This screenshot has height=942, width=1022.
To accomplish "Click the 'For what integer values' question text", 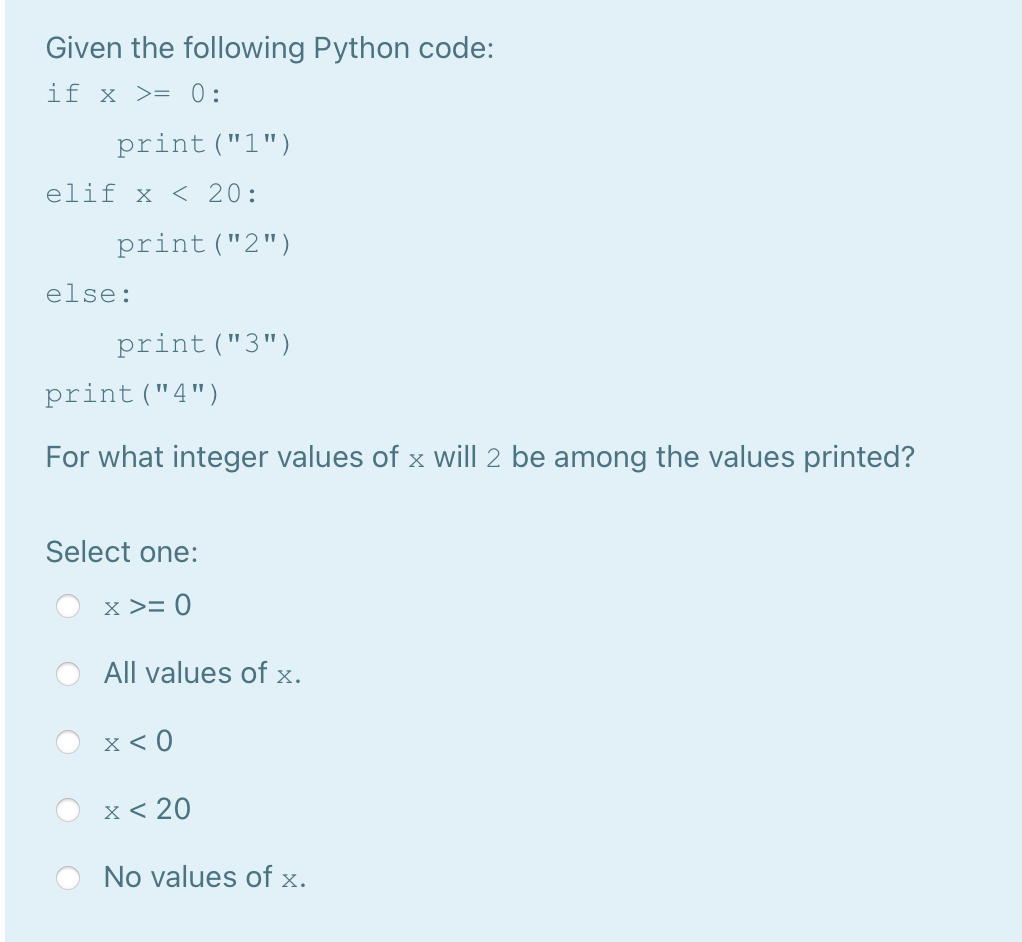I will [x=480, y=458].
